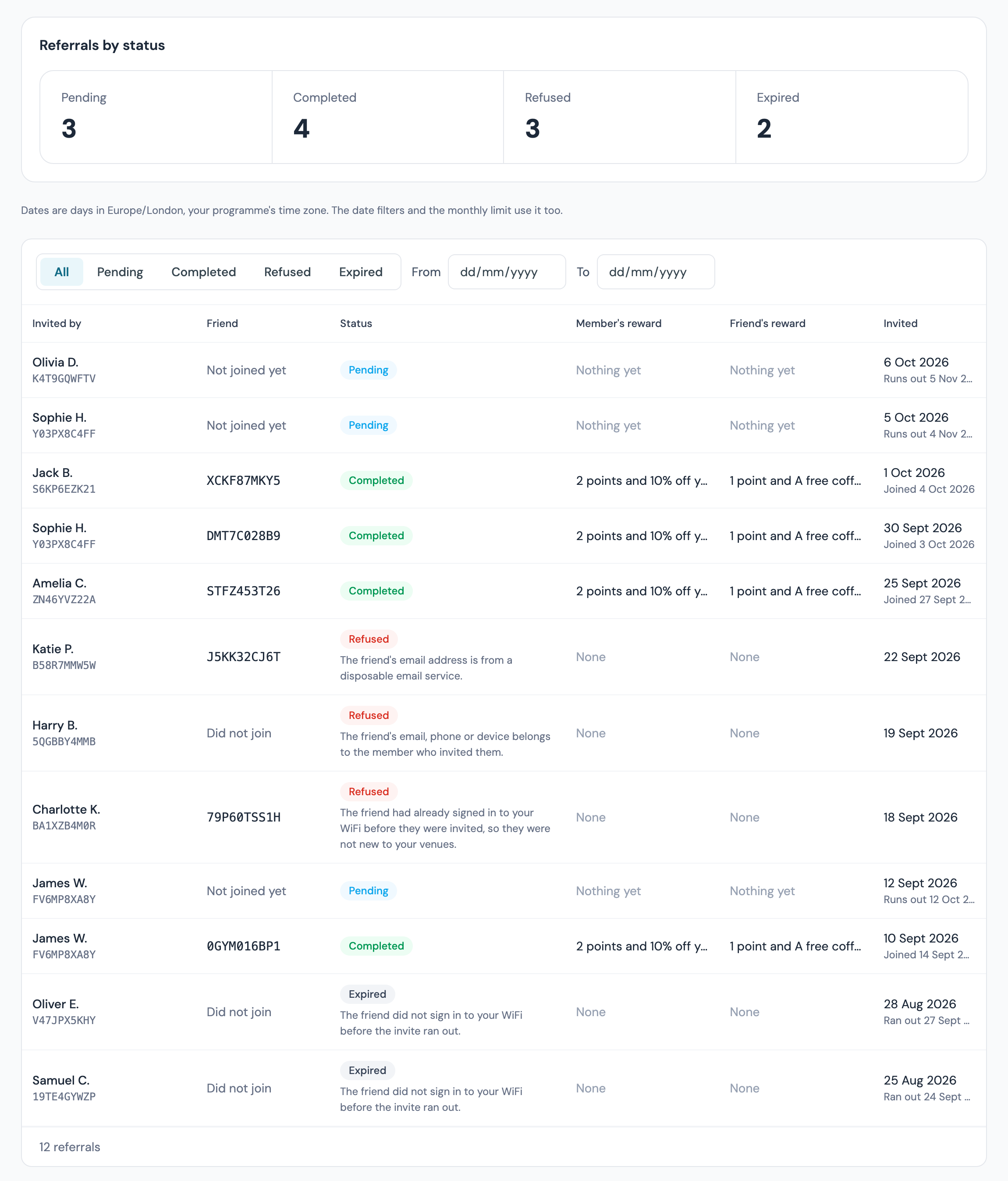Click Refused badge in Katie P. row

[x=369, y=639]
